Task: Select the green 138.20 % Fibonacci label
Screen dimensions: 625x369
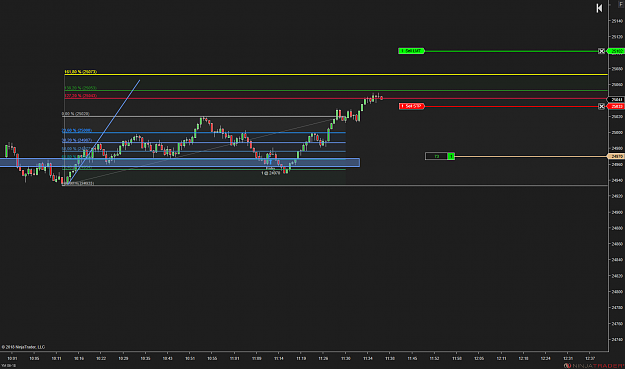Action: click(81, 88)
